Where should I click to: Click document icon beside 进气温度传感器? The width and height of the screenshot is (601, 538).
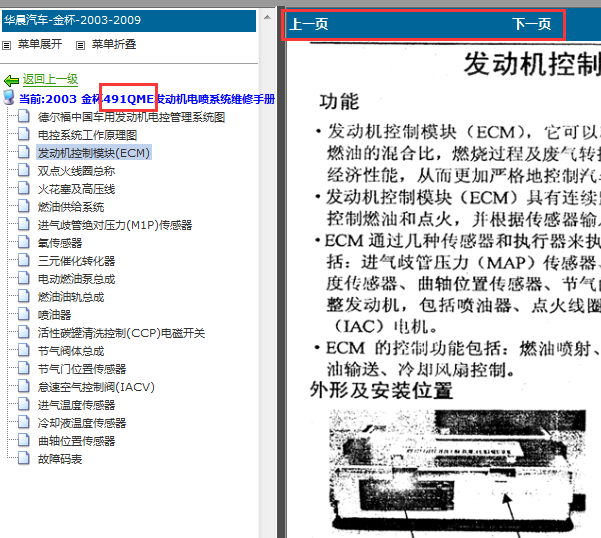[24, 404]
